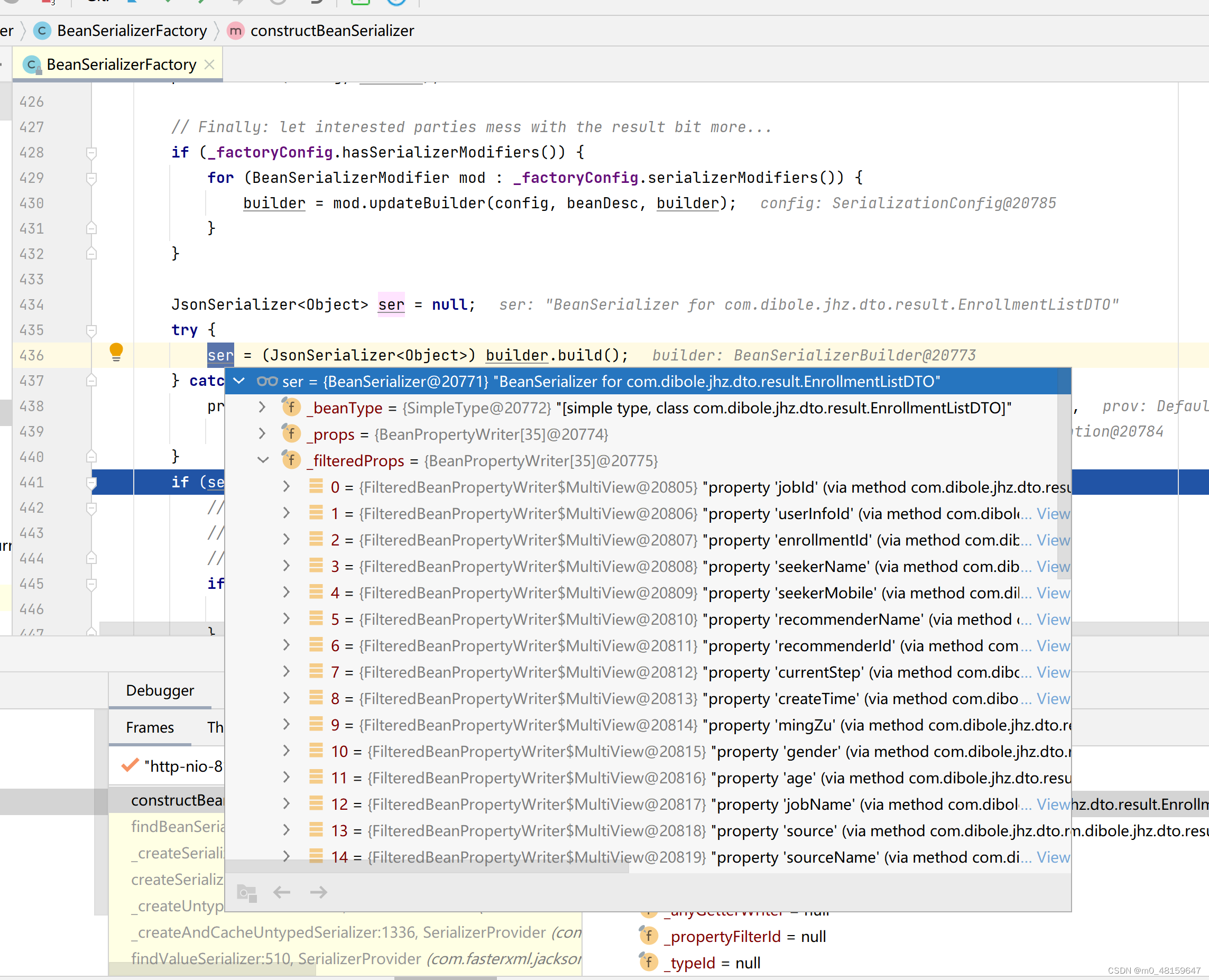
Task: Click the popup horizontal scrollbar
Action: (x=427, y=867)
